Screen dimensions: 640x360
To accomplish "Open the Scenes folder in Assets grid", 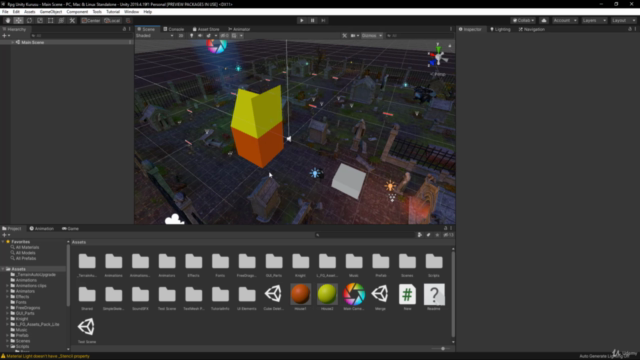I will 407,265.
